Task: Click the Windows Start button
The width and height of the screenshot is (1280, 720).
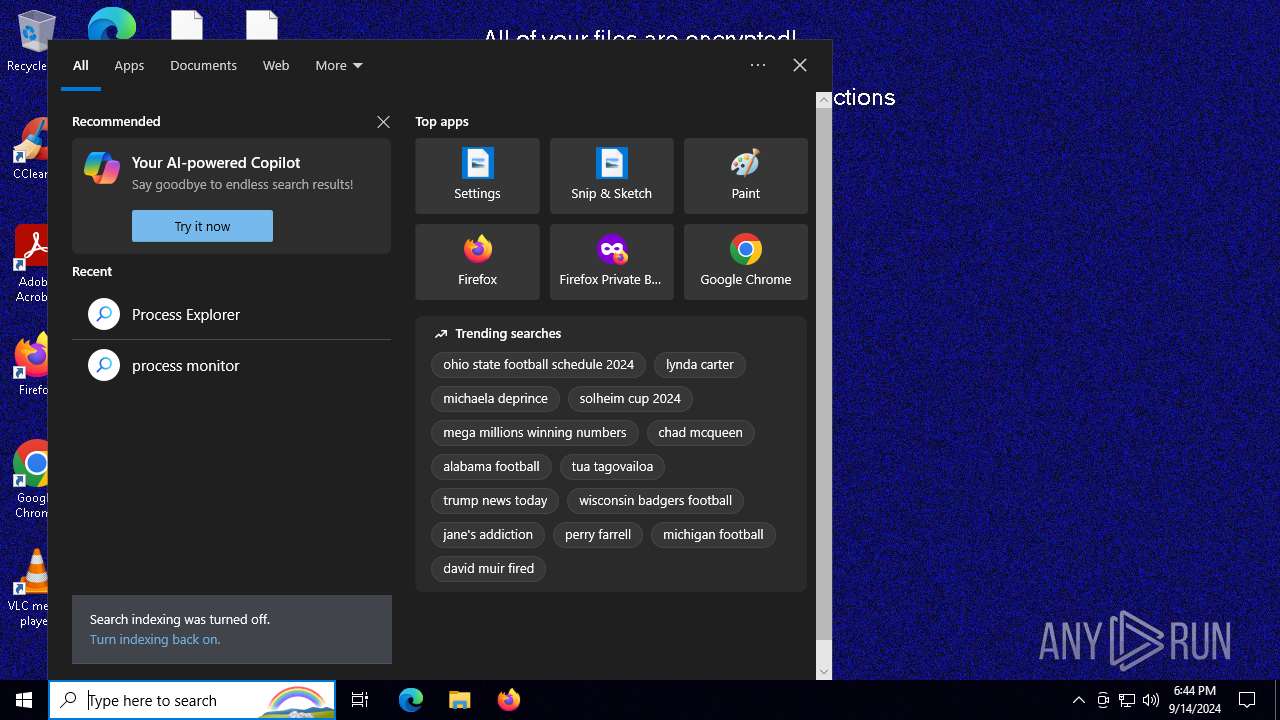Action: tap(24, 700)
